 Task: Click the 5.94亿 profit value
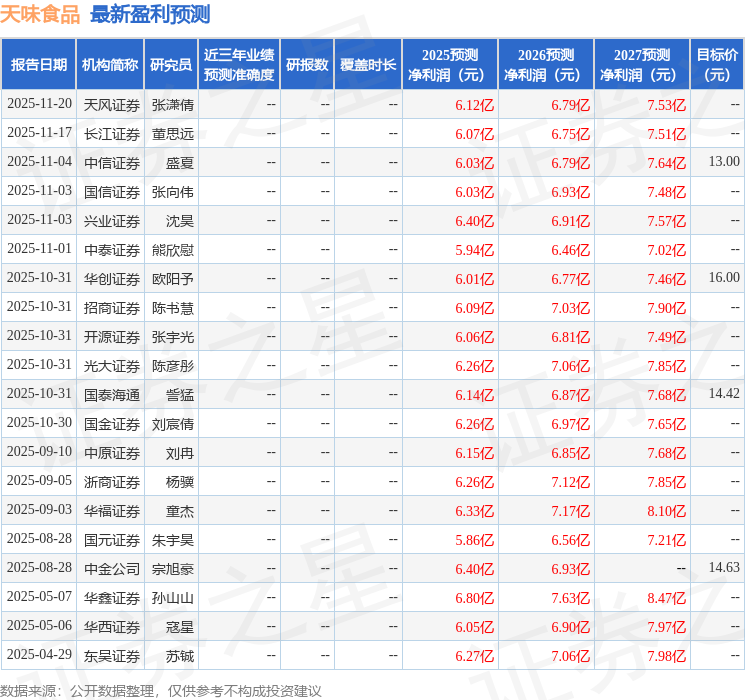(475, 250)
